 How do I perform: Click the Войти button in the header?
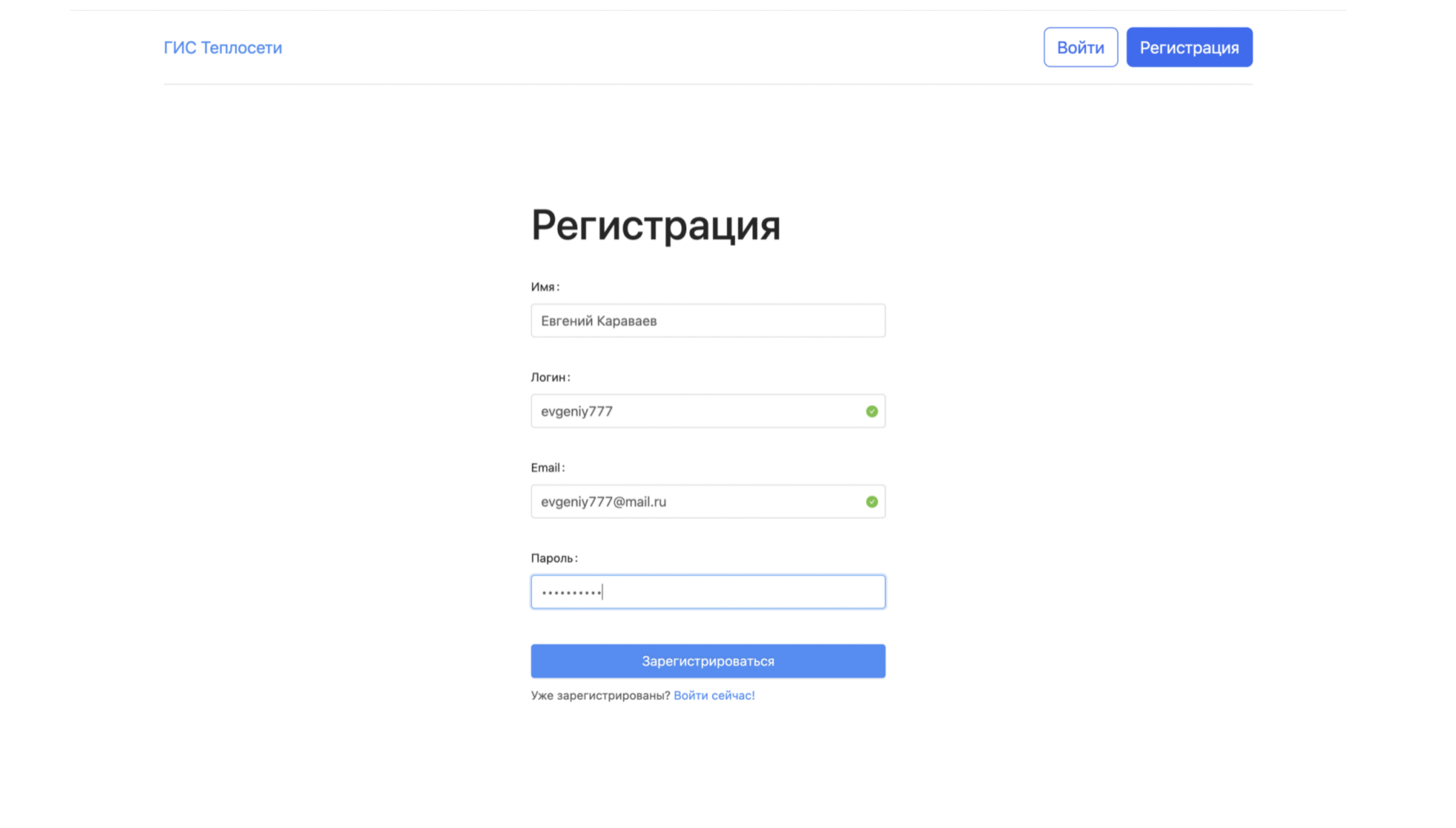(1080, 47)
